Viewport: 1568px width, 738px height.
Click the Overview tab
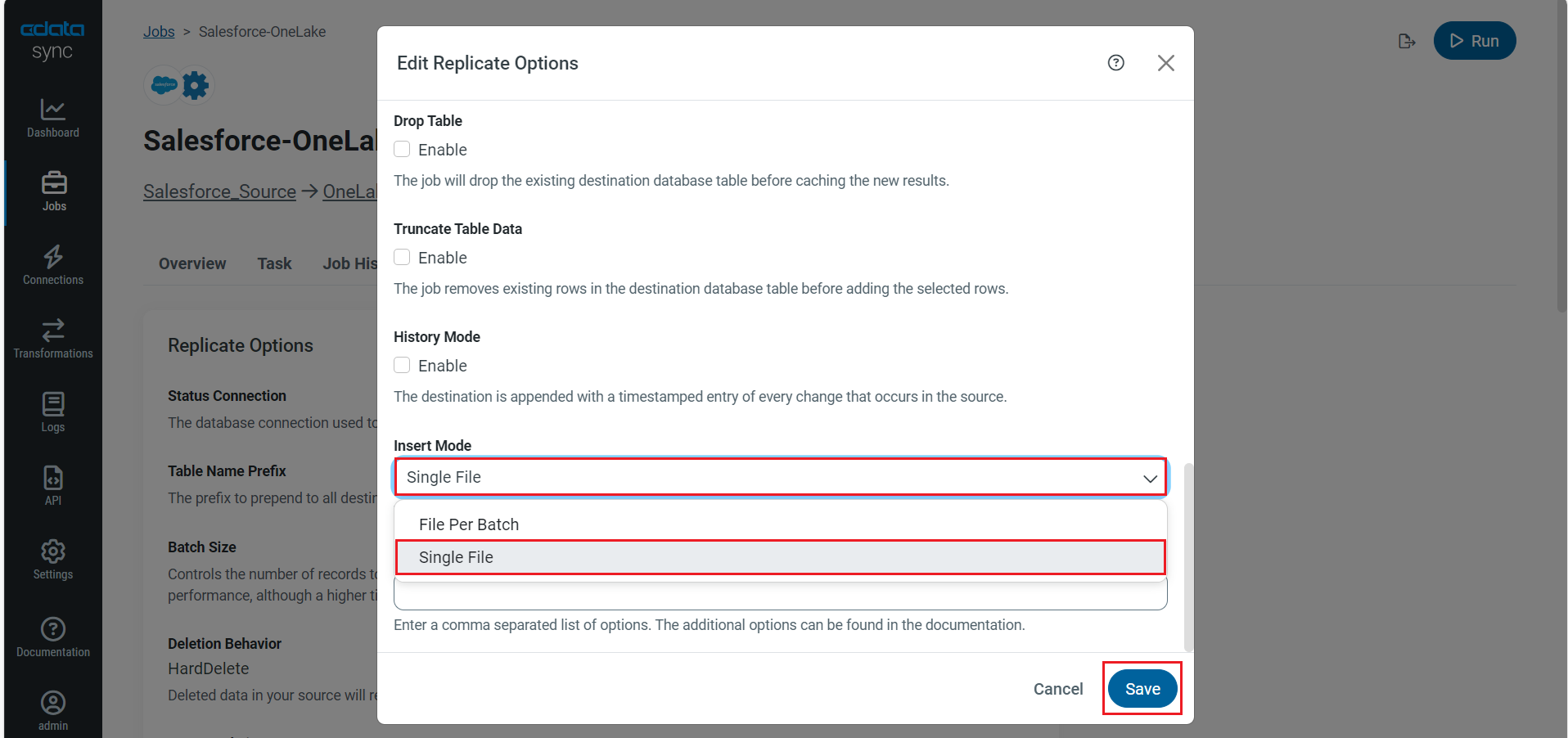tap(192, 263)
